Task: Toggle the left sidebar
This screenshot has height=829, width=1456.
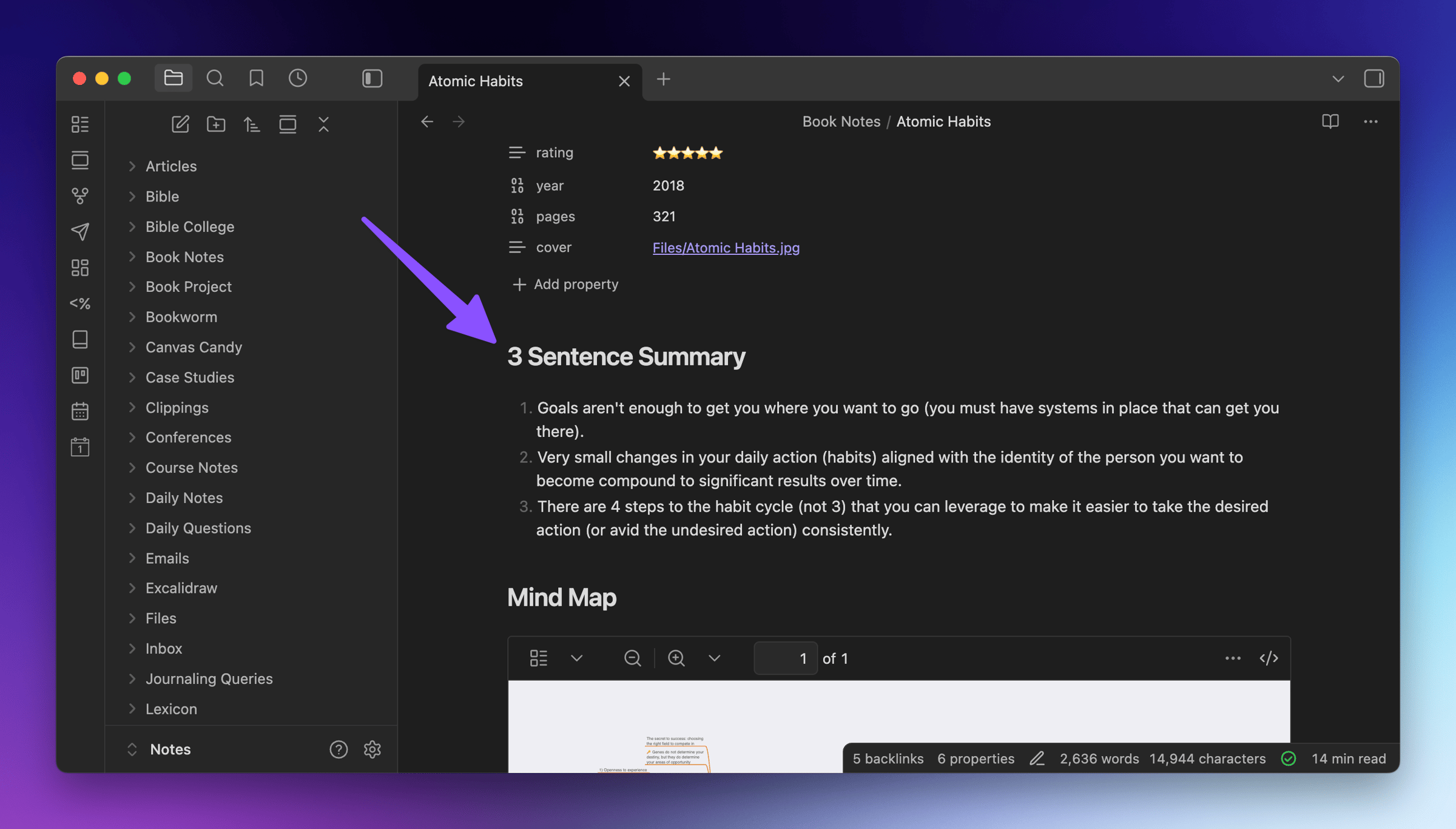Action: [x=372, y=78]
